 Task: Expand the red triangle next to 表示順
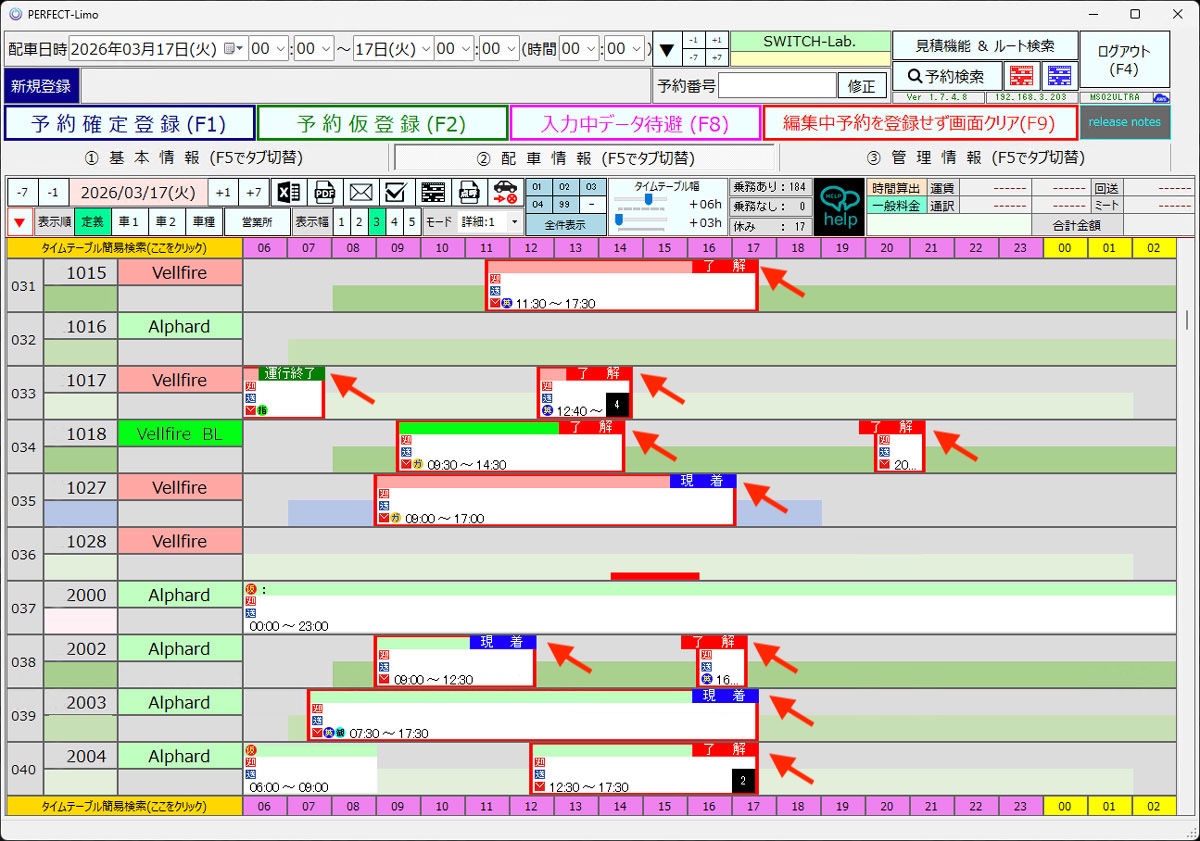18,222
